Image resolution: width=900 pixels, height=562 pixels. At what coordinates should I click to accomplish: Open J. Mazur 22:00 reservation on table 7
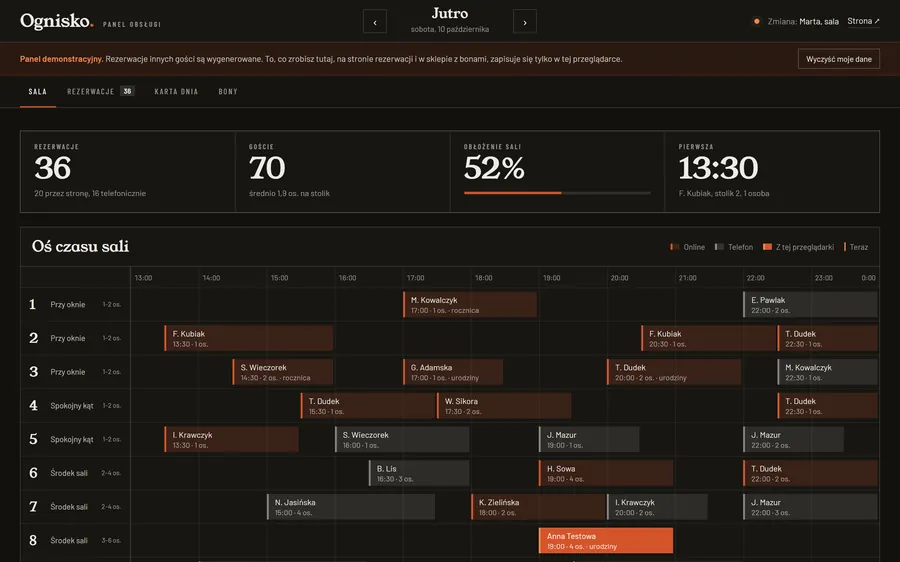[x=810, y=507]
